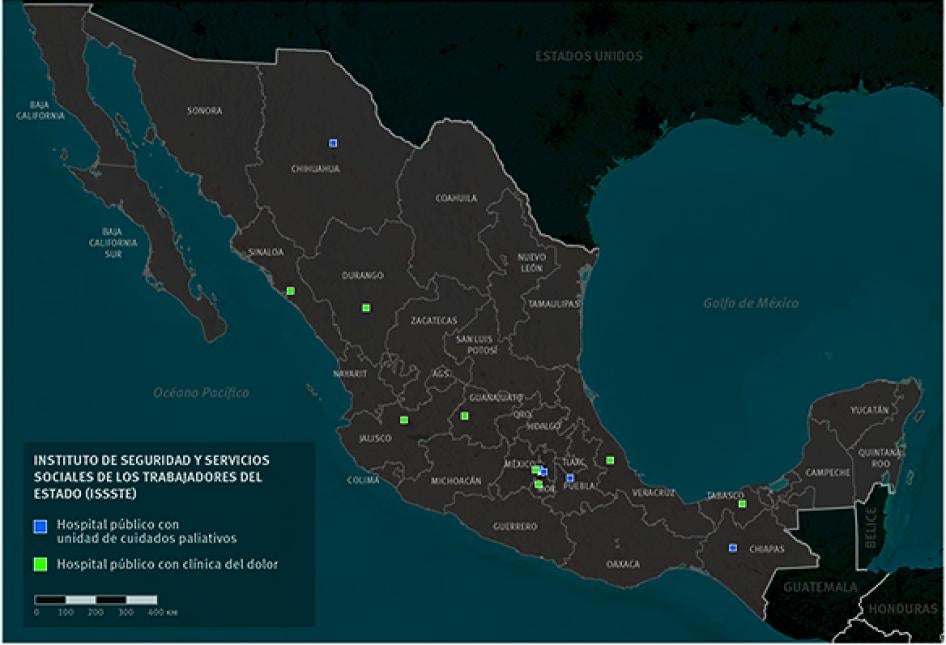
Task: Click the Yucatán state label
Action: [x=869, y=410]
